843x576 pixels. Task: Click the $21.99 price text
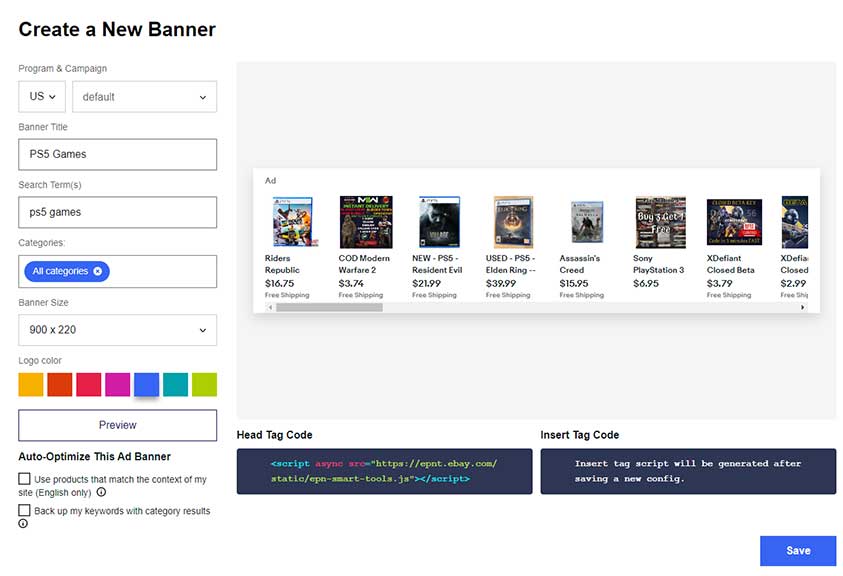pyautogui.click(x=426, y=283)
